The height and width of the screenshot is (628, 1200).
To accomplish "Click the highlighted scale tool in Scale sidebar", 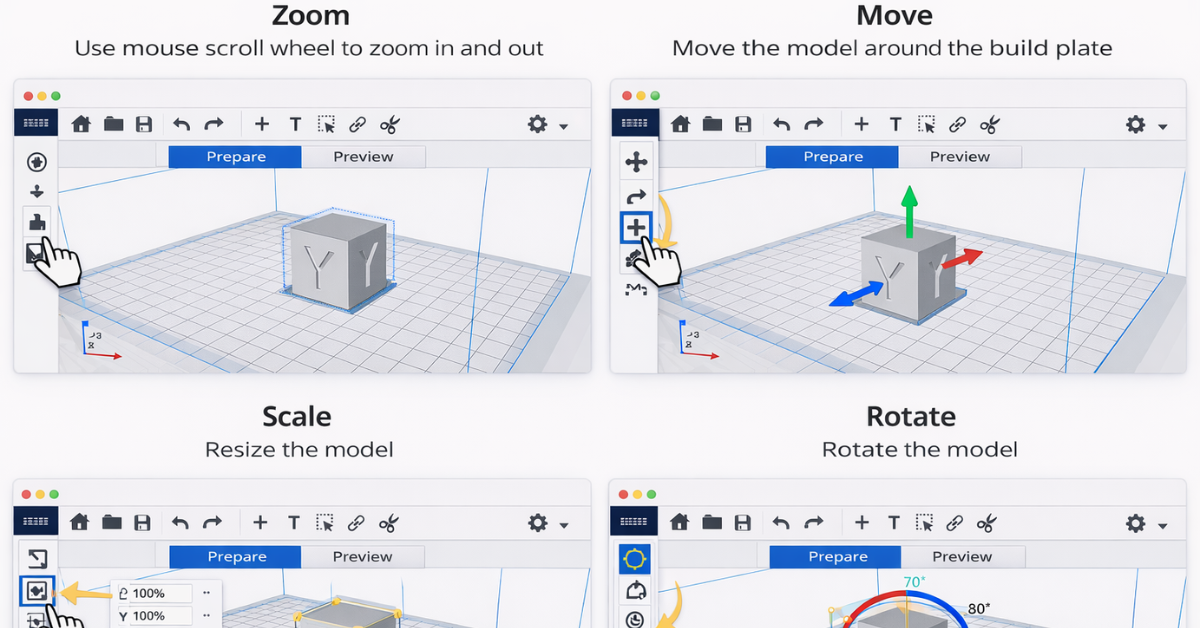I will tap(37, 592).
